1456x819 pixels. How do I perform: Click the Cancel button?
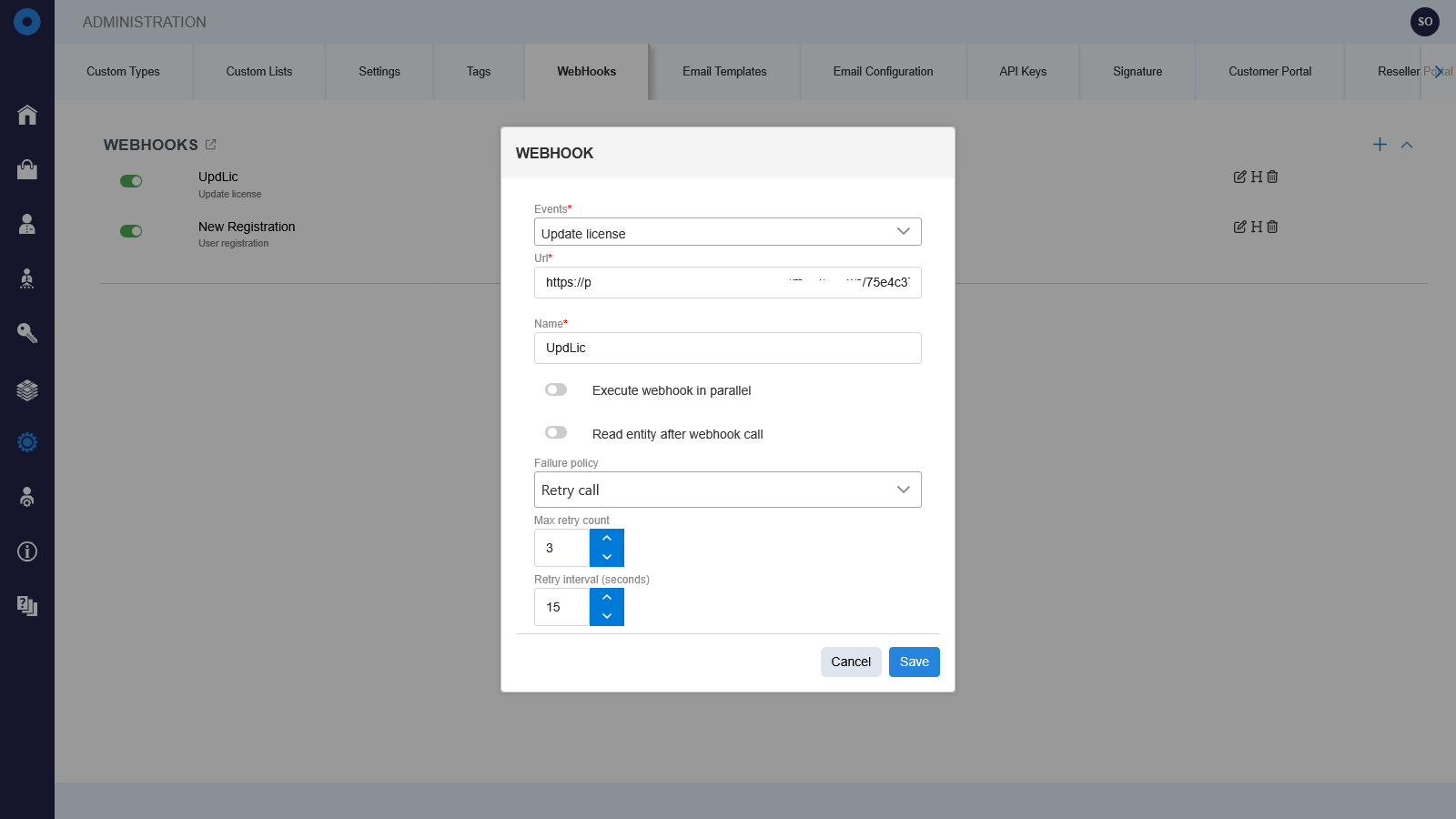[x=851, y=662]
